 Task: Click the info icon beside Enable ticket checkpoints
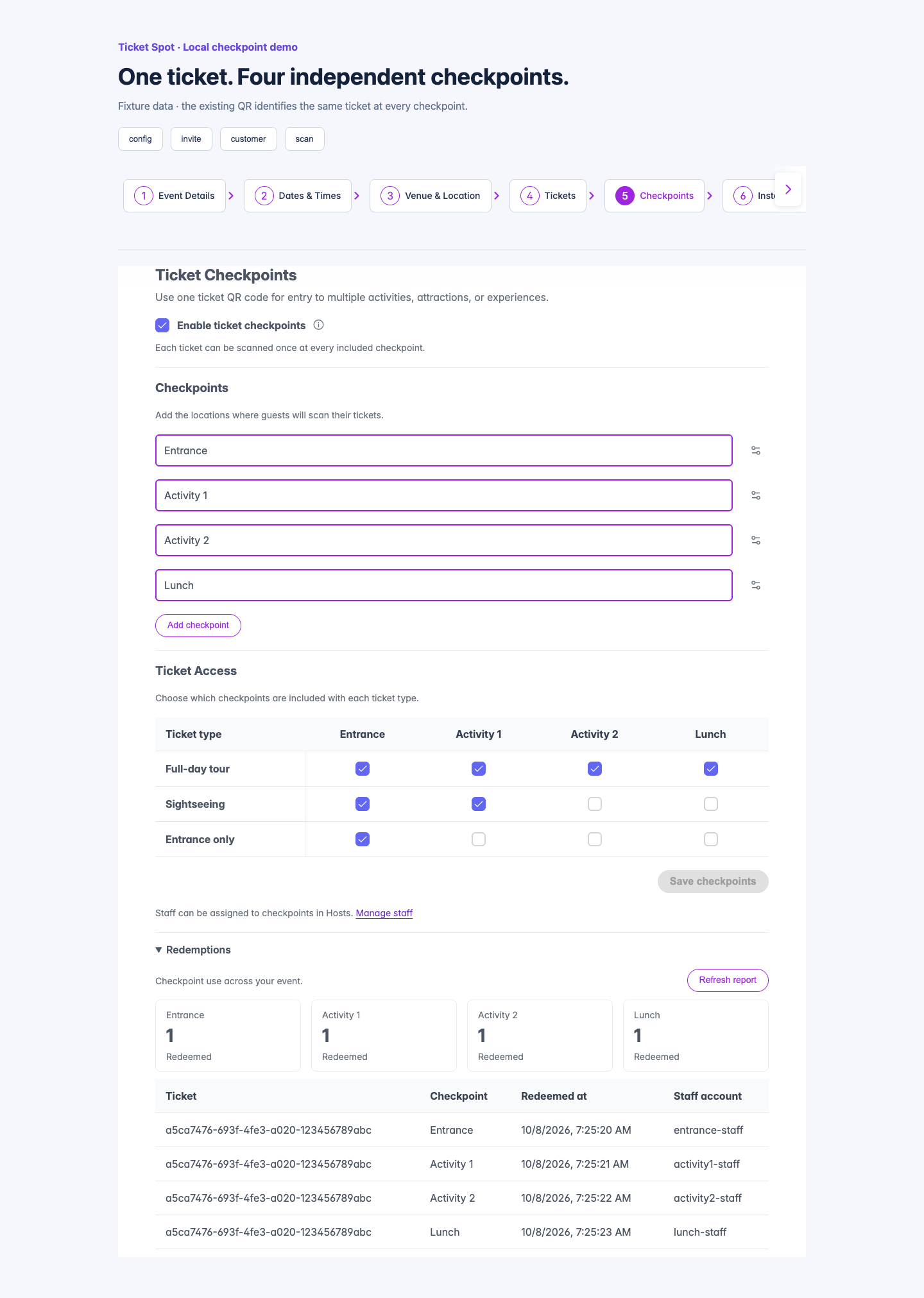pos(318,325)
